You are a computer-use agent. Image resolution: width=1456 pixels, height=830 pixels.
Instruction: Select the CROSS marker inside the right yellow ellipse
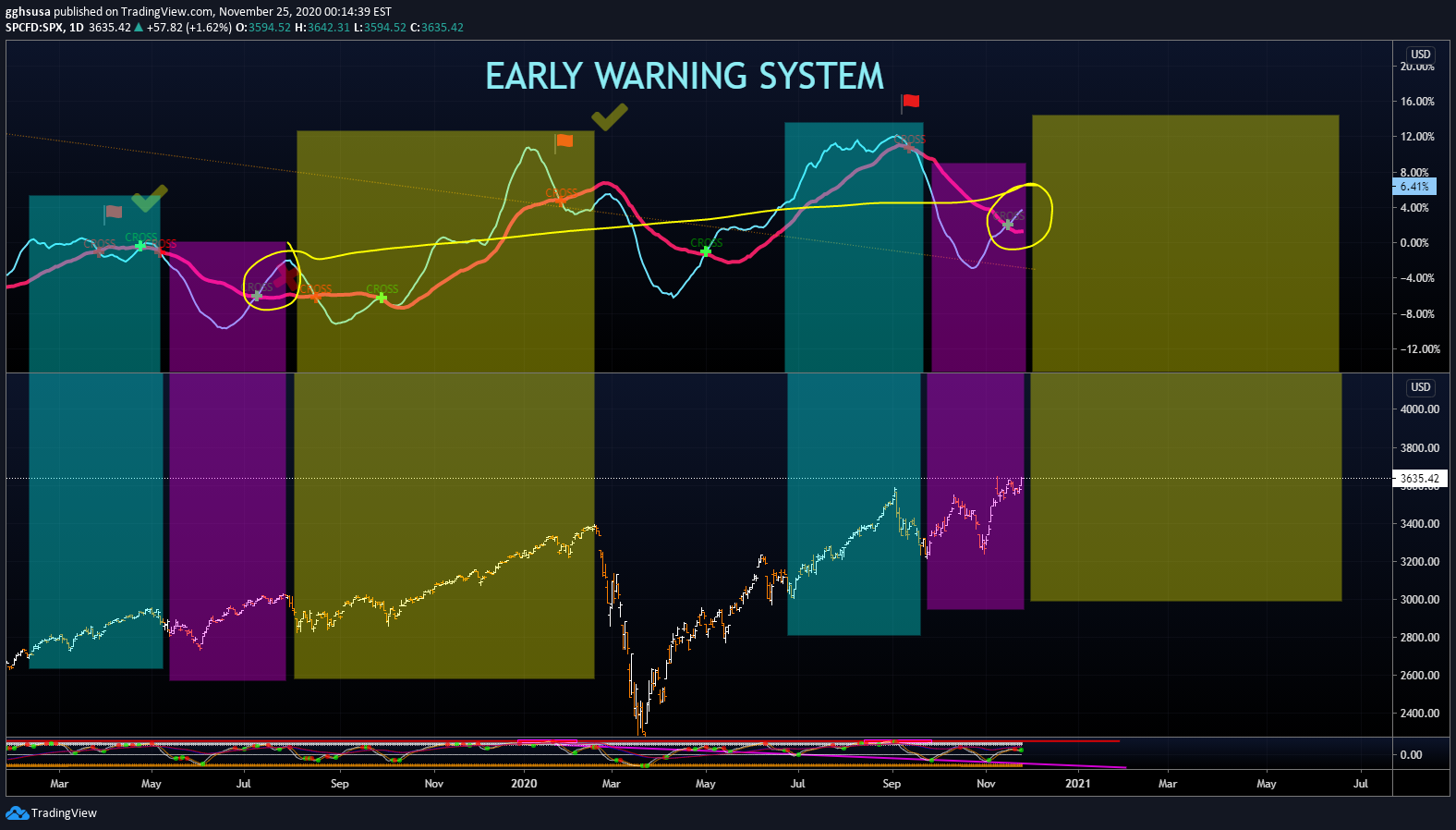point(1008,223)
